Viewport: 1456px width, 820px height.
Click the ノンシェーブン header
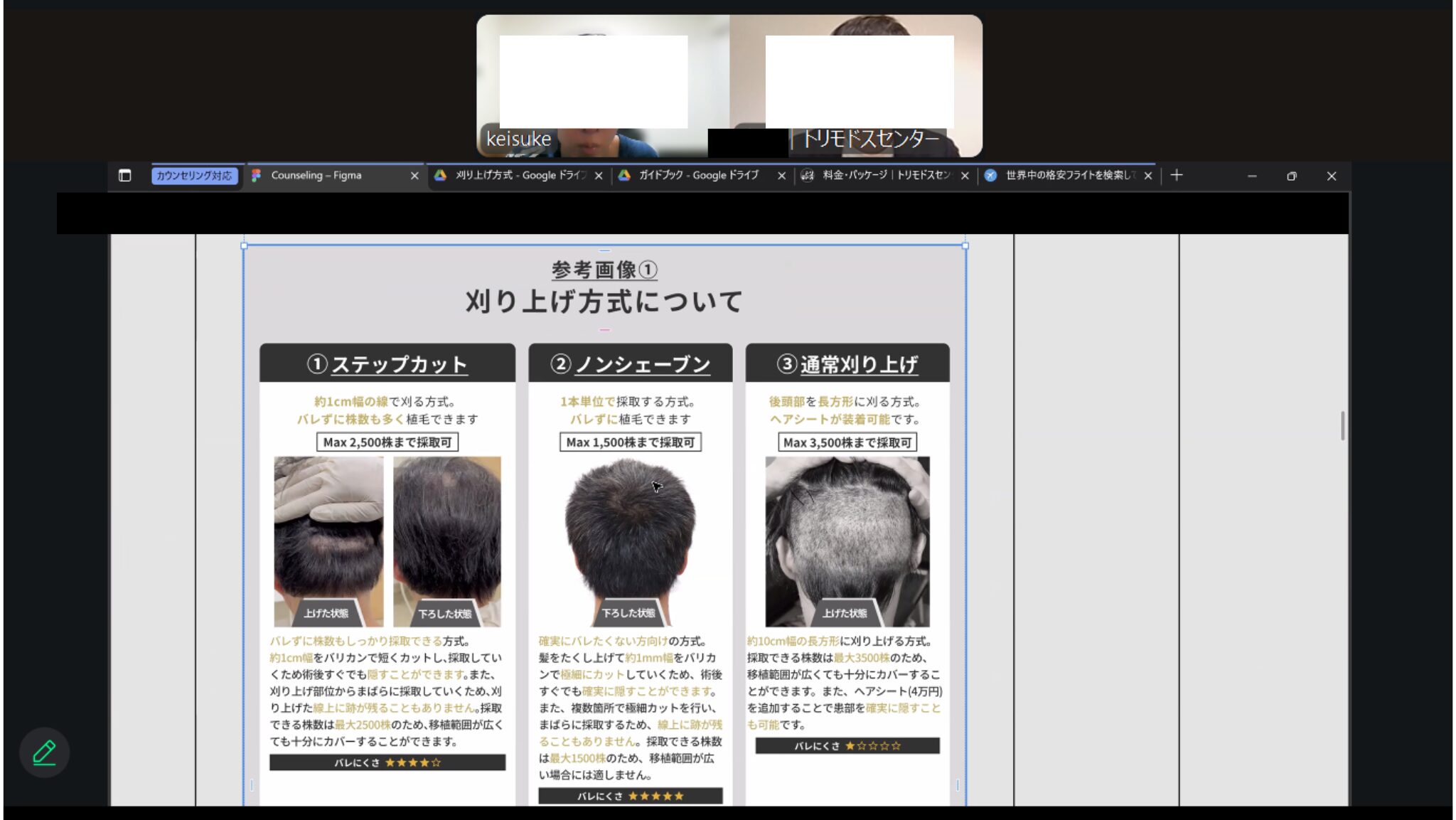630,364
